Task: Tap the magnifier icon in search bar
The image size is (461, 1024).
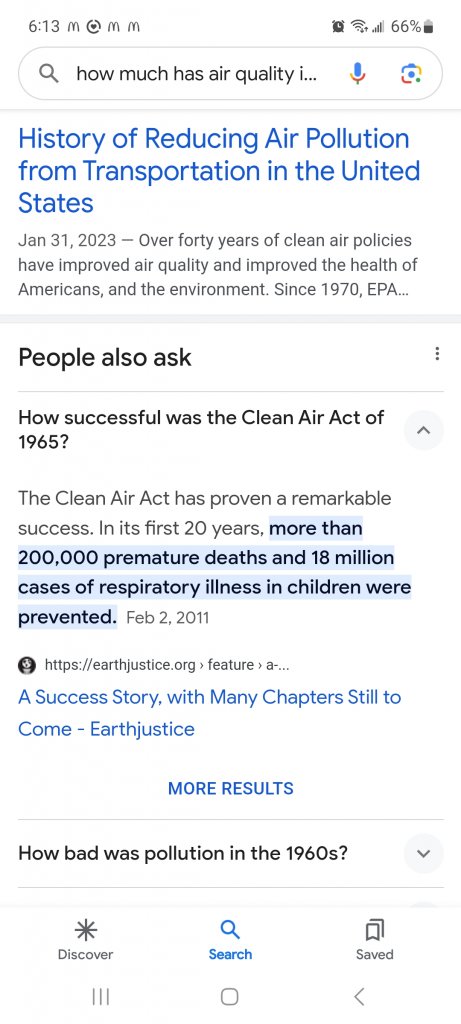Action: (49, 74)
